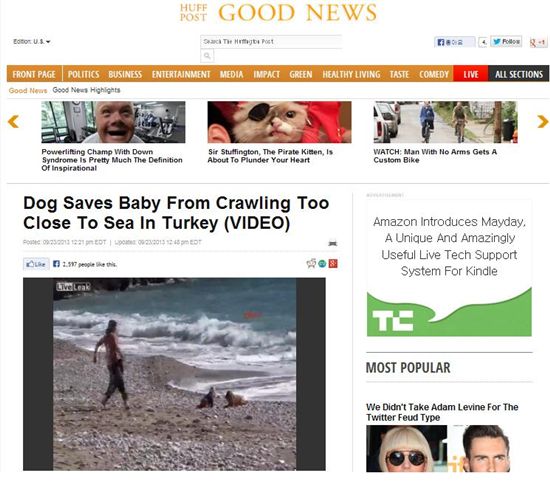Go to the POLITICS section
550x481 pixels.
pos(83,74)
